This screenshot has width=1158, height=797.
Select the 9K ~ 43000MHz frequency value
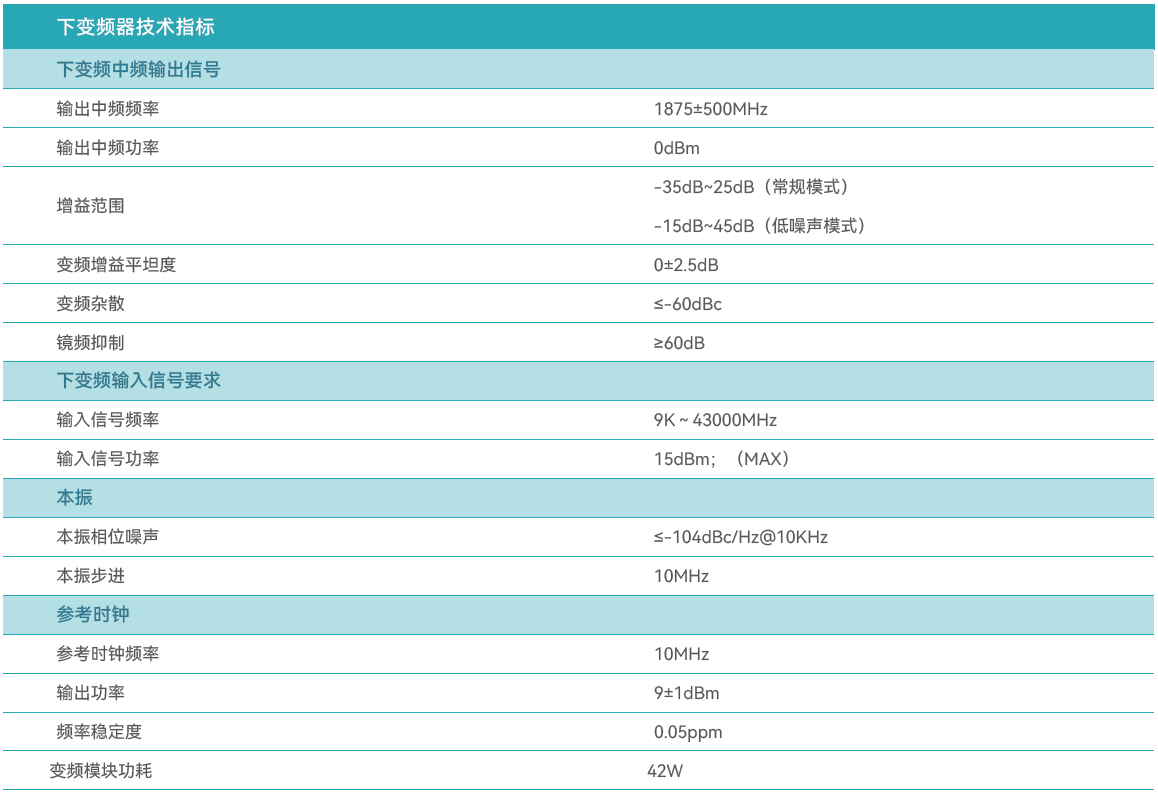tap(715, 420)
